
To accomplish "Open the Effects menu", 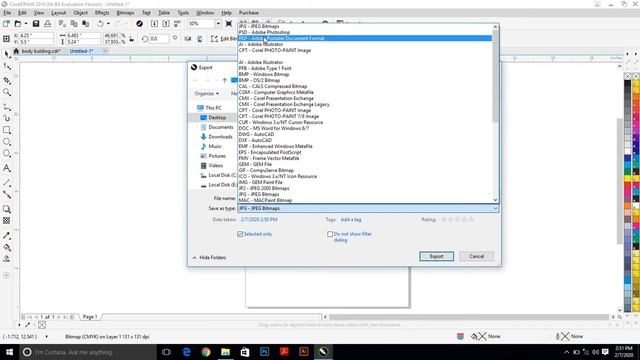I will coord(102,13).
